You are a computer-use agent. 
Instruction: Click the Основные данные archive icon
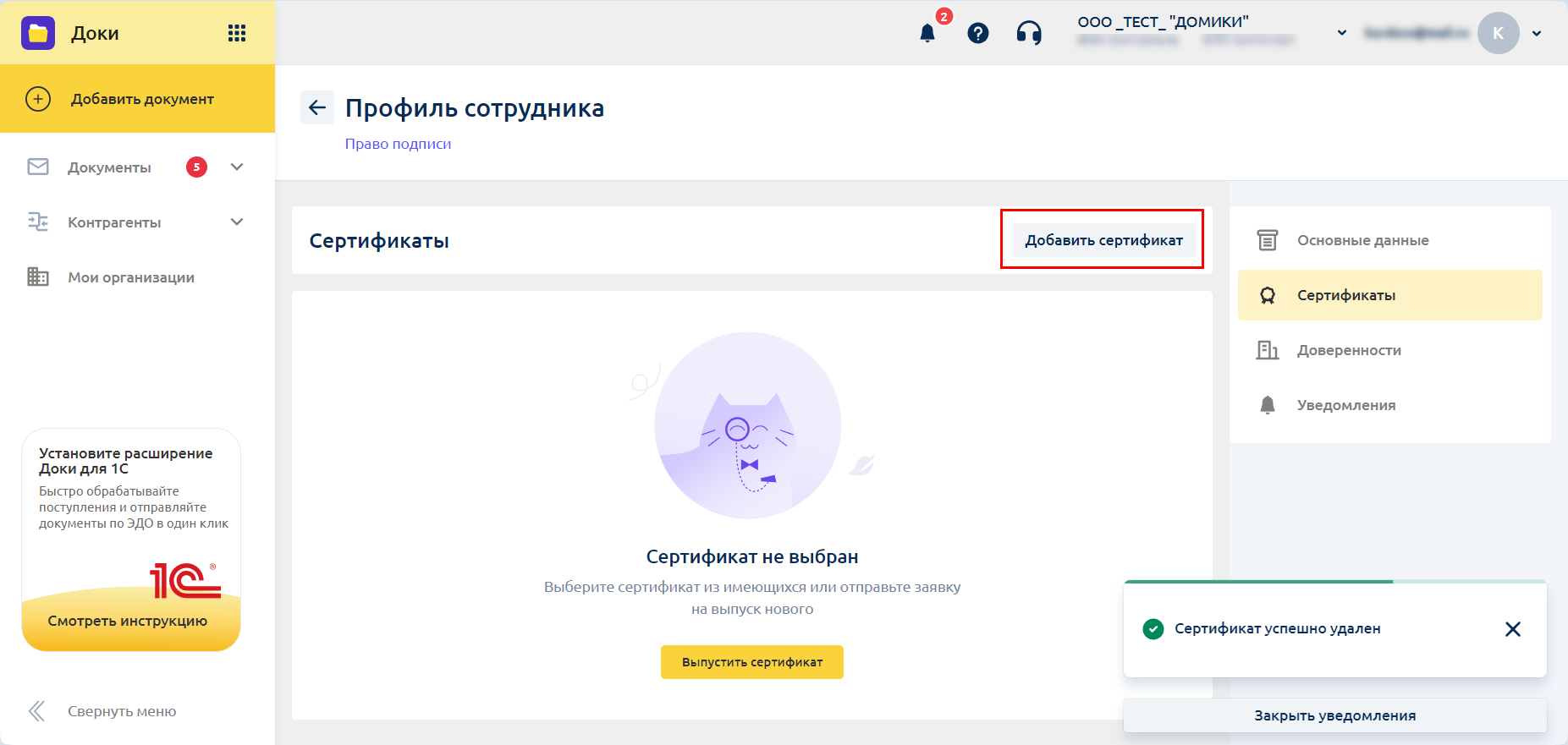click(x=1267, y=240)
